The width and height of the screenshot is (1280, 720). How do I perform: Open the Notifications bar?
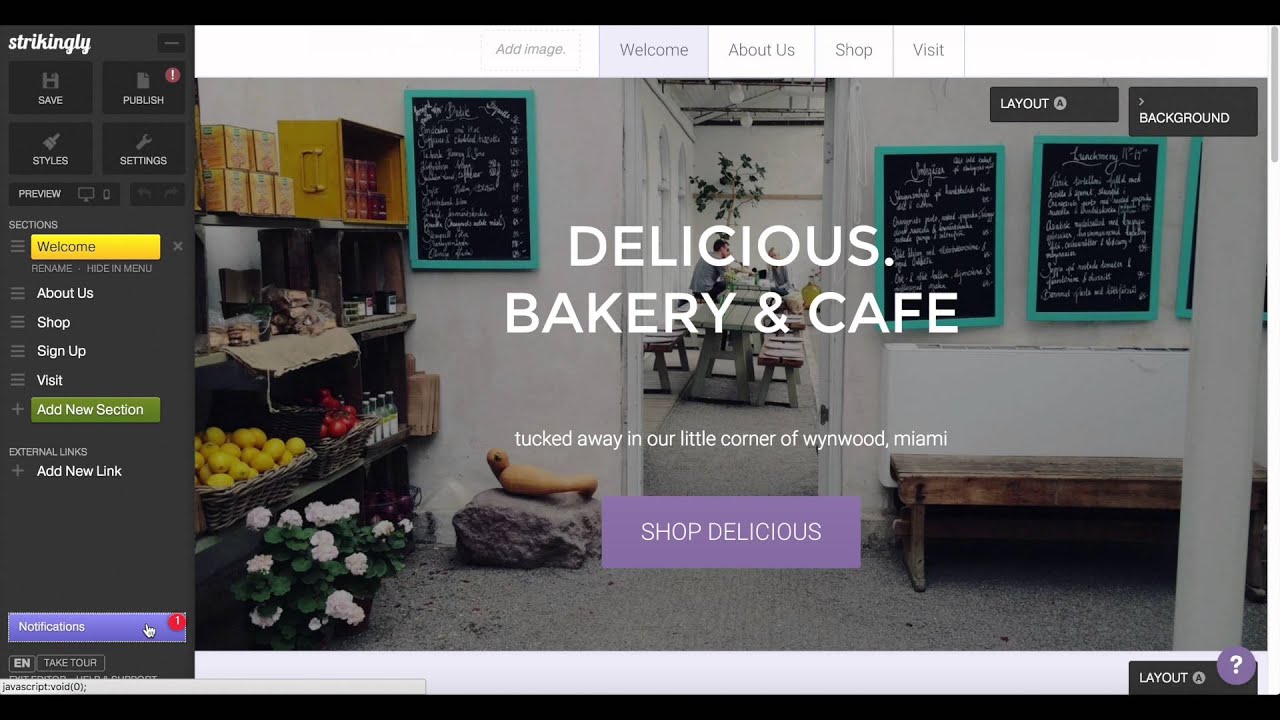tap(97, 627)
